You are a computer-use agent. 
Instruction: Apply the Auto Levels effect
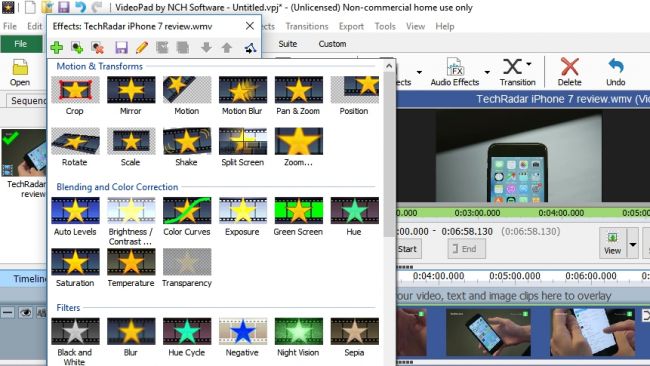pyautogui.click(x=75, y=217)
